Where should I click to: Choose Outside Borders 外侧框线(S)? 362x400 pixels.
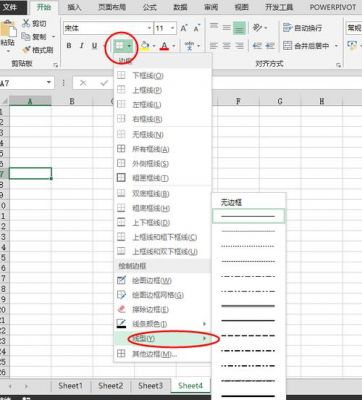pos(163,163)
